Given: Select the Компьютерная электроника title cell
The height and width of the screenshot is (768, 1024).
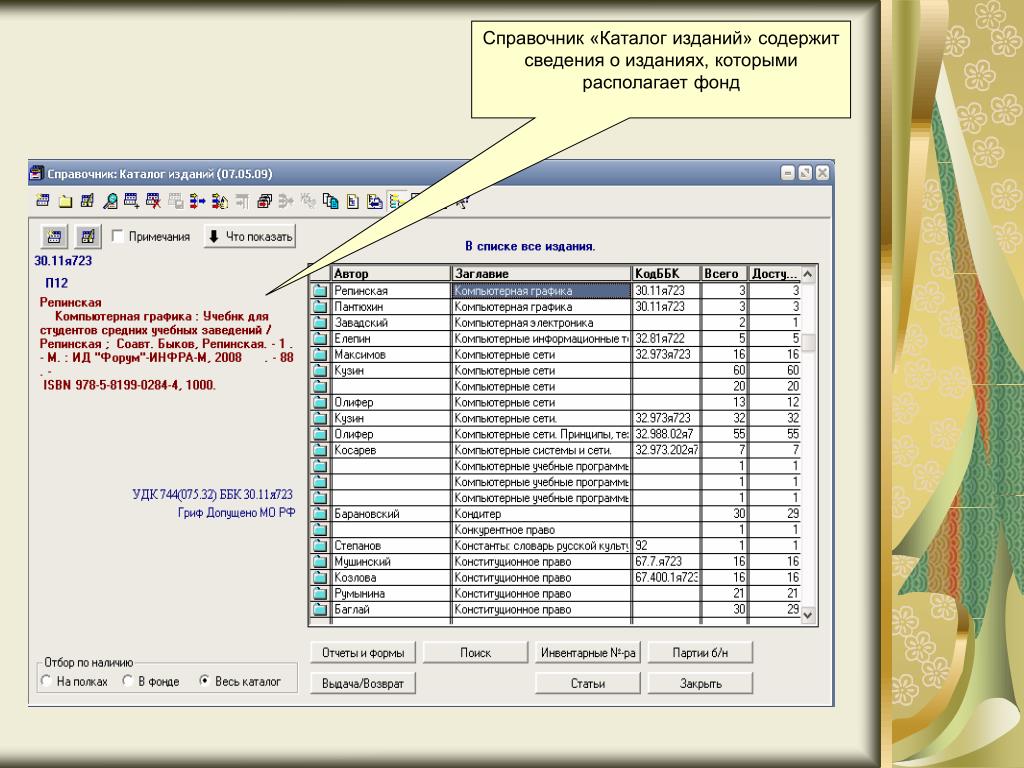Looking at the screenshot, I should click(541, 323).
